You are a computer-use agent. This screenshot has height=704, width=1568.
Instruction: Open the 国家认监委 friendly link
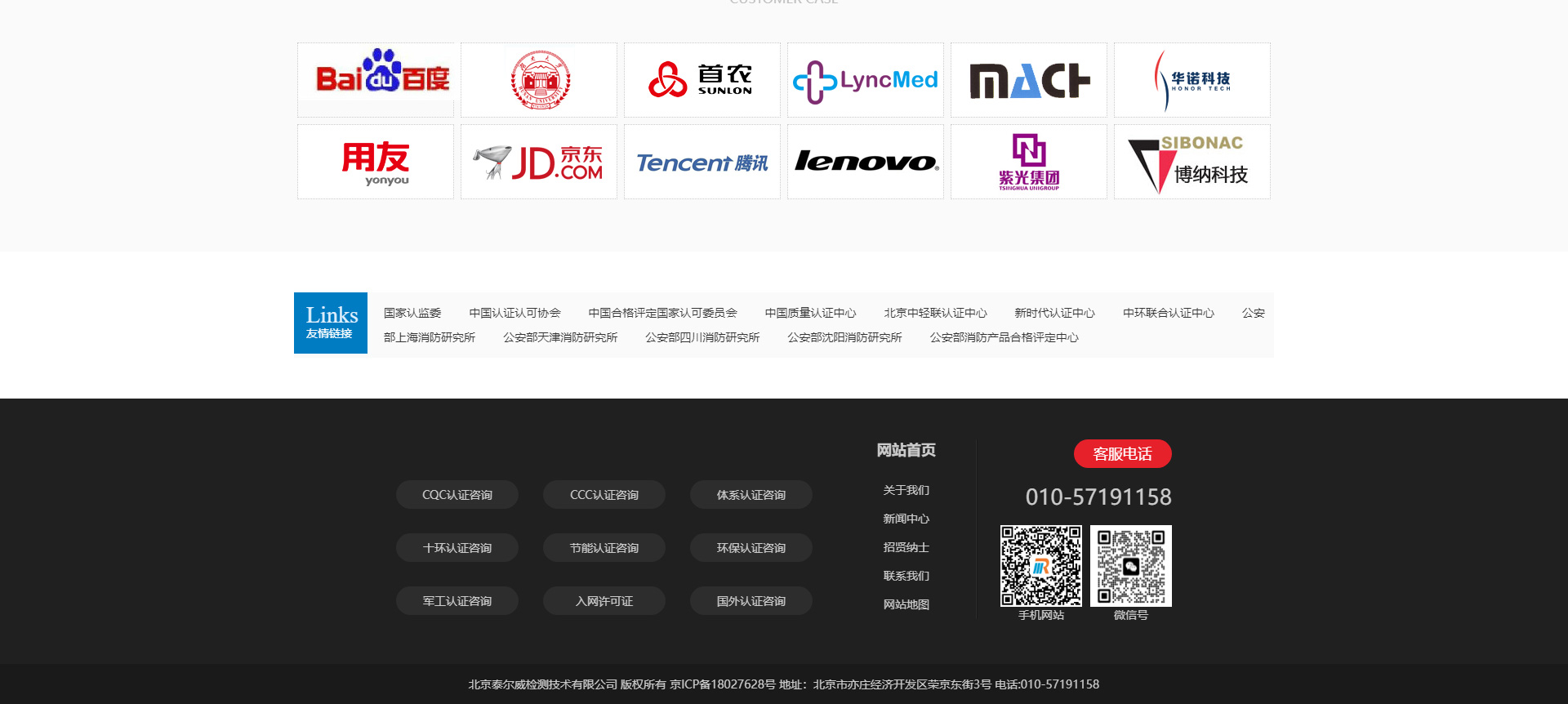pos(412,313)
